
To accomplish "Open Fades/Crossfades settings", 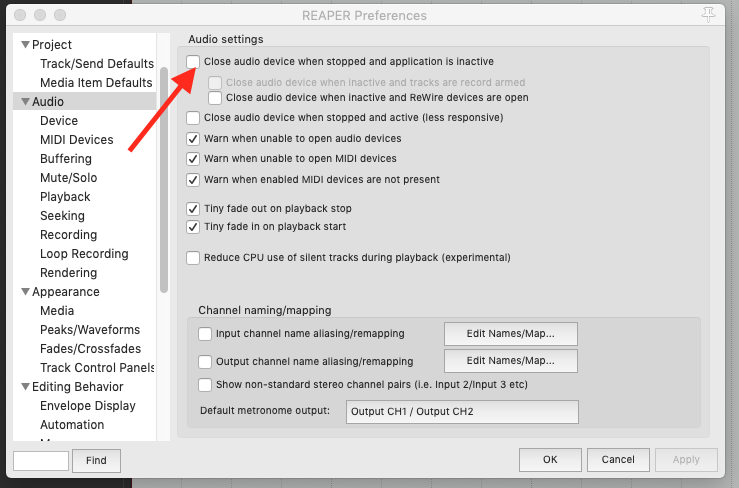I will click(x=90, y=348).
